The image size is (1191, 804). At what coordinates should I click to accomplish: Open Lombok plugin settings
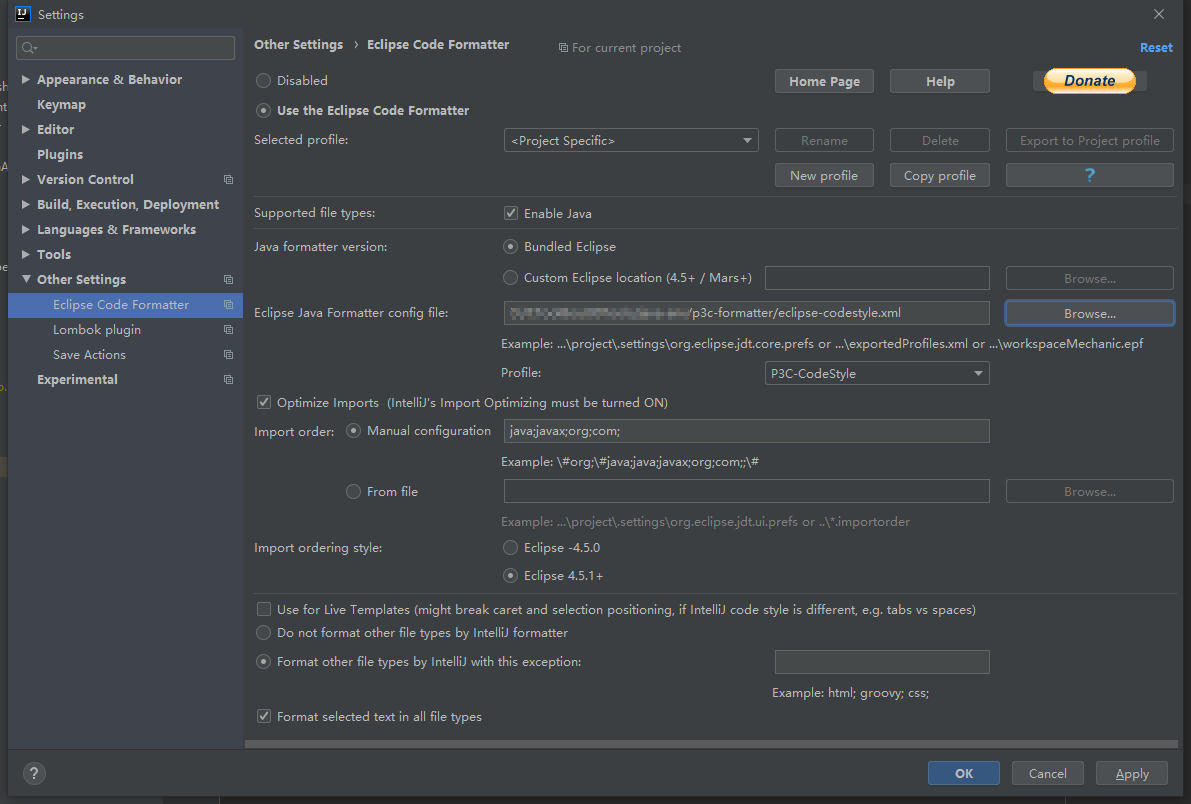click(96, 330)
